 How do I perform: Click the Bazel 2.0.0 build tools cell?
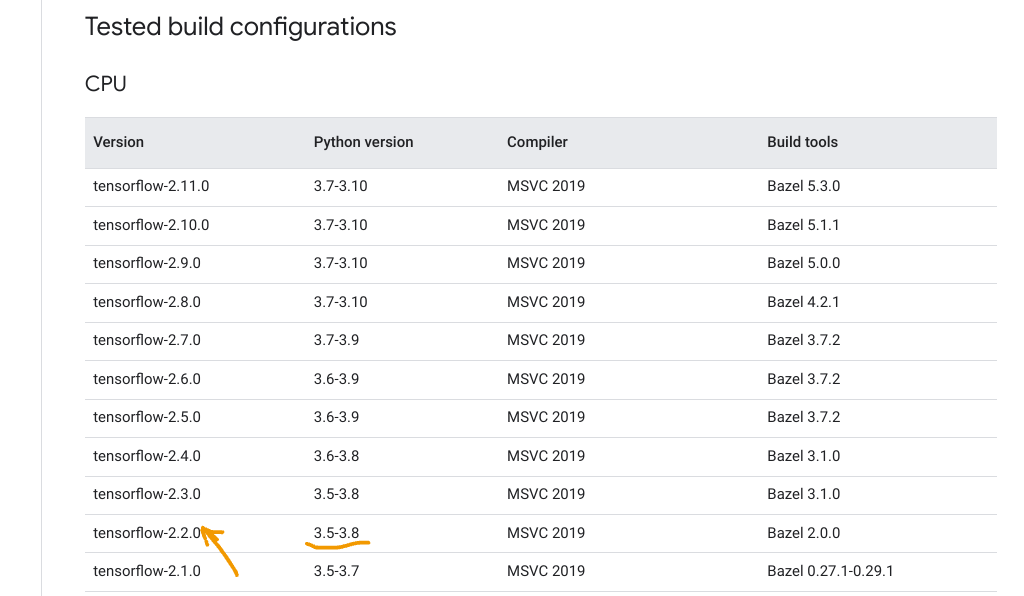pyautogui.click(x=803, y=533)
